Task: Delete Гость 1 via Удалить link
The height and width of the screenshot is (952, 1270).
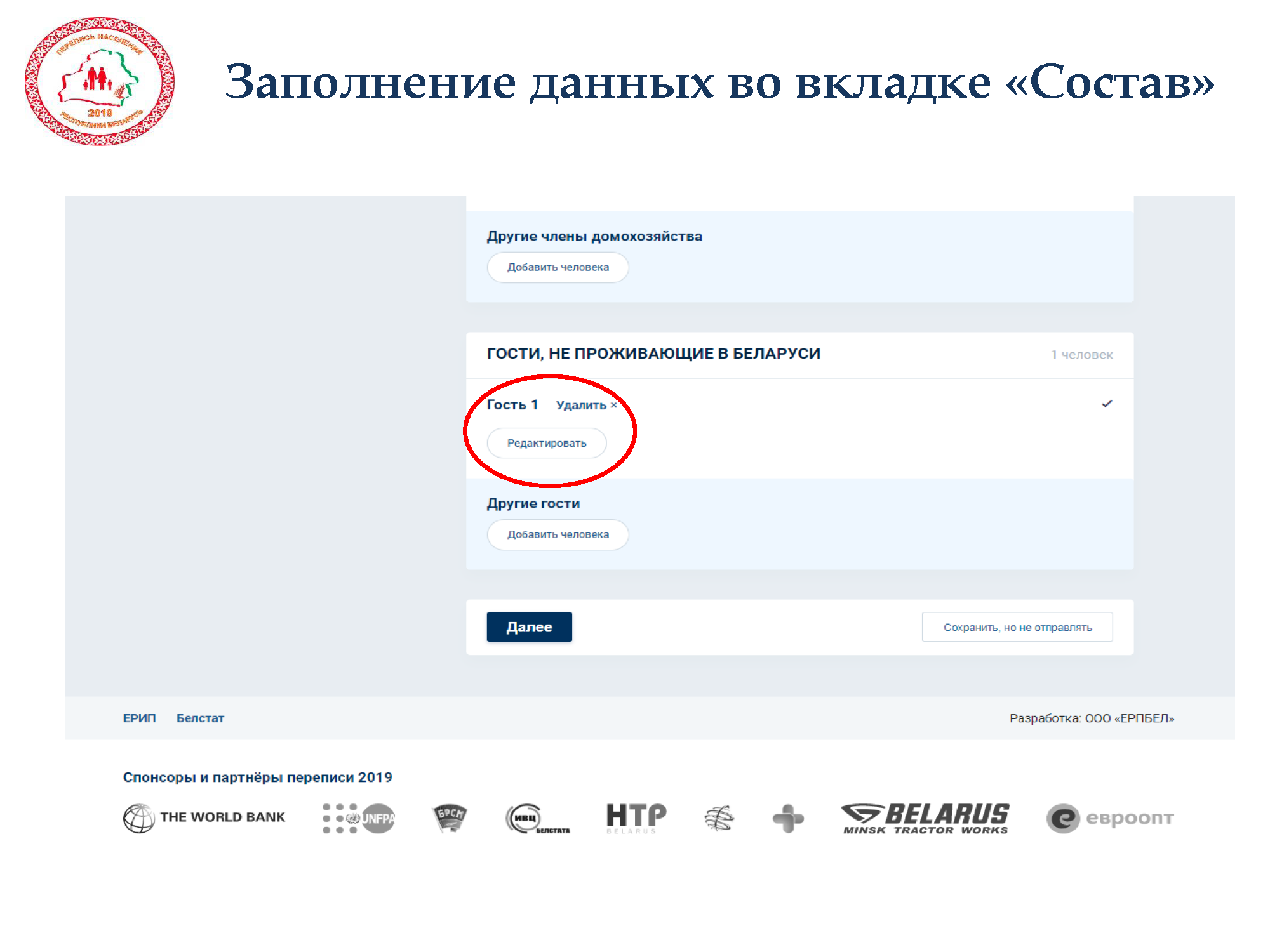Action: tap(587, 405)
